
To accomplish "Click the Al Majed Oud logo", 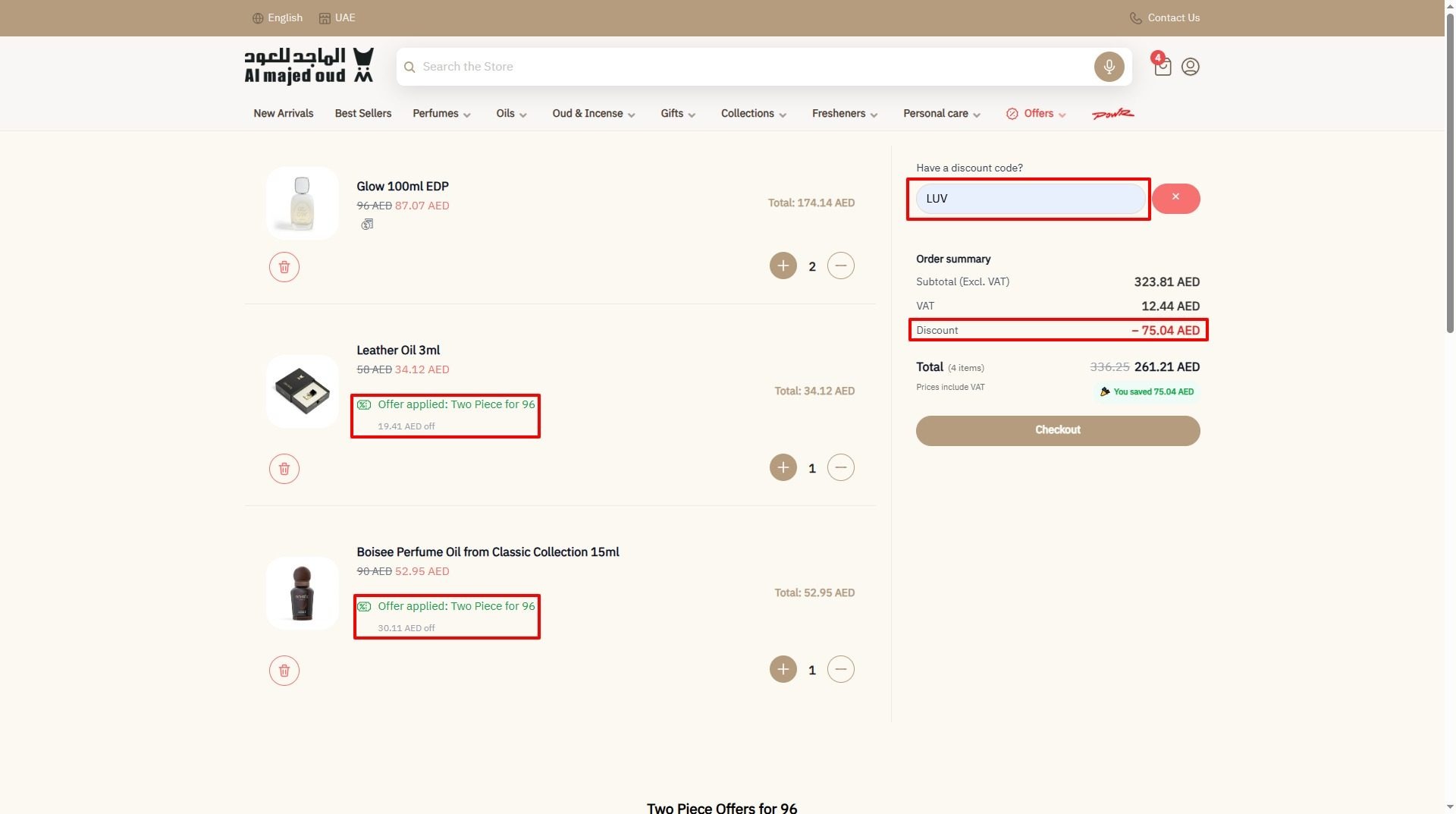I will coord(309,66).
